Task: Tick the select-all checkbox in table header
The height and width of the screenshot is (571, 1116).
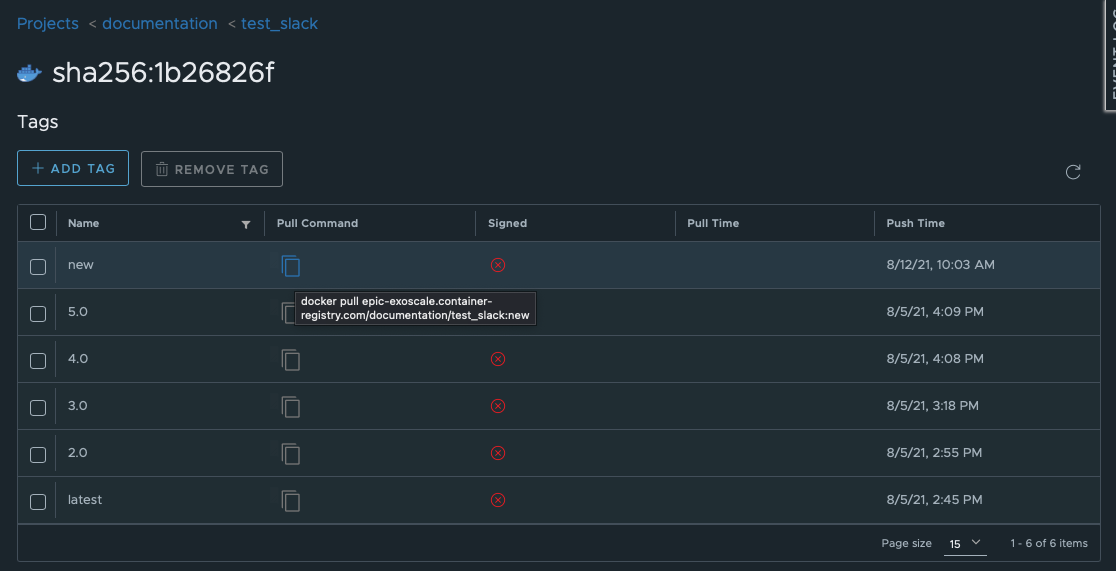Action: click(38, 222)
